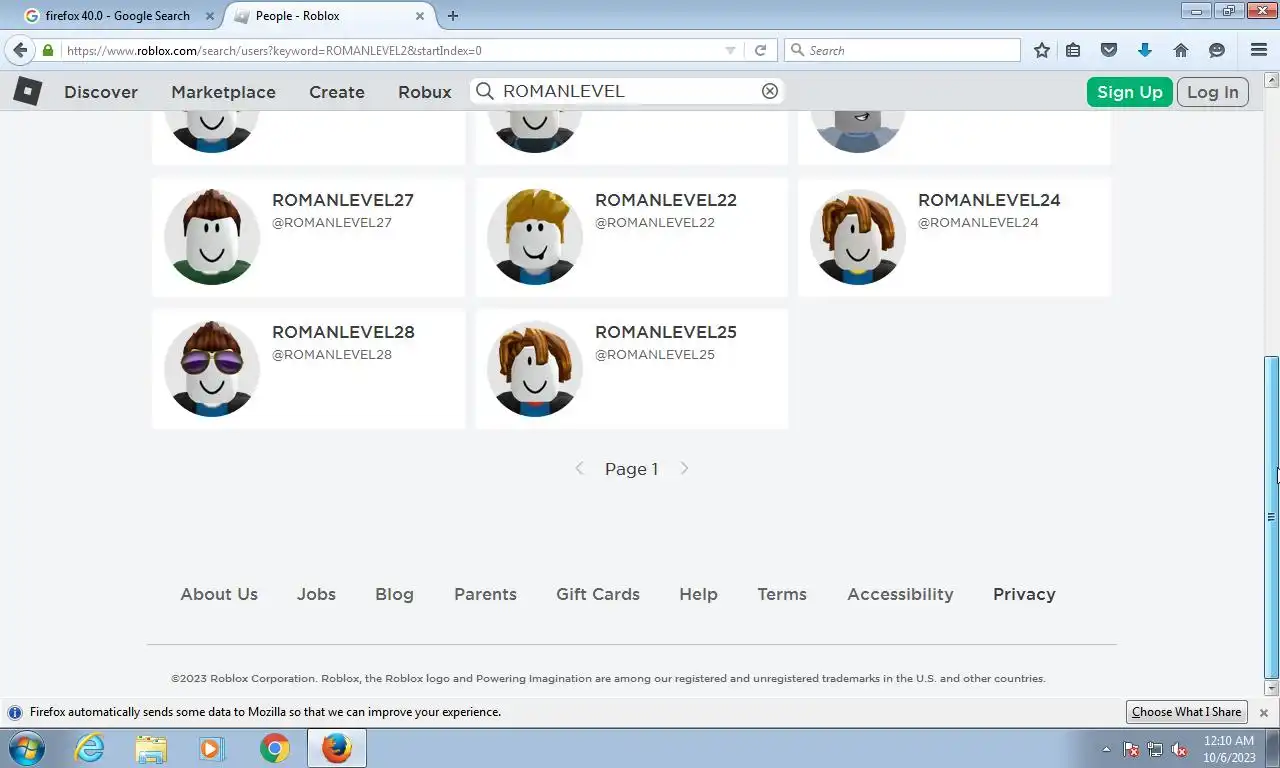Click the page vertical scrollbar thumb

pos(1272,516)
